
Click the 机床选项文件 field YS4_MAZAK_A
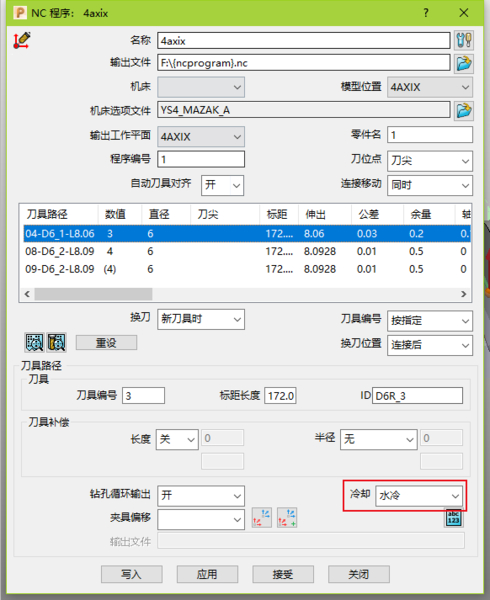click(304, 110)
